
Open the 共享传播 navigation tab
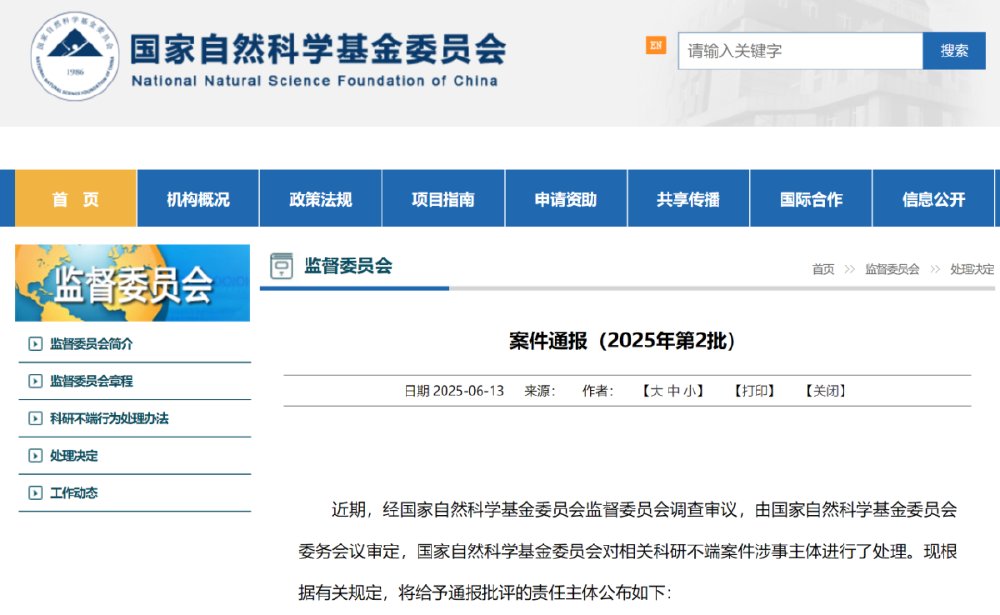[x=688, y=198]
